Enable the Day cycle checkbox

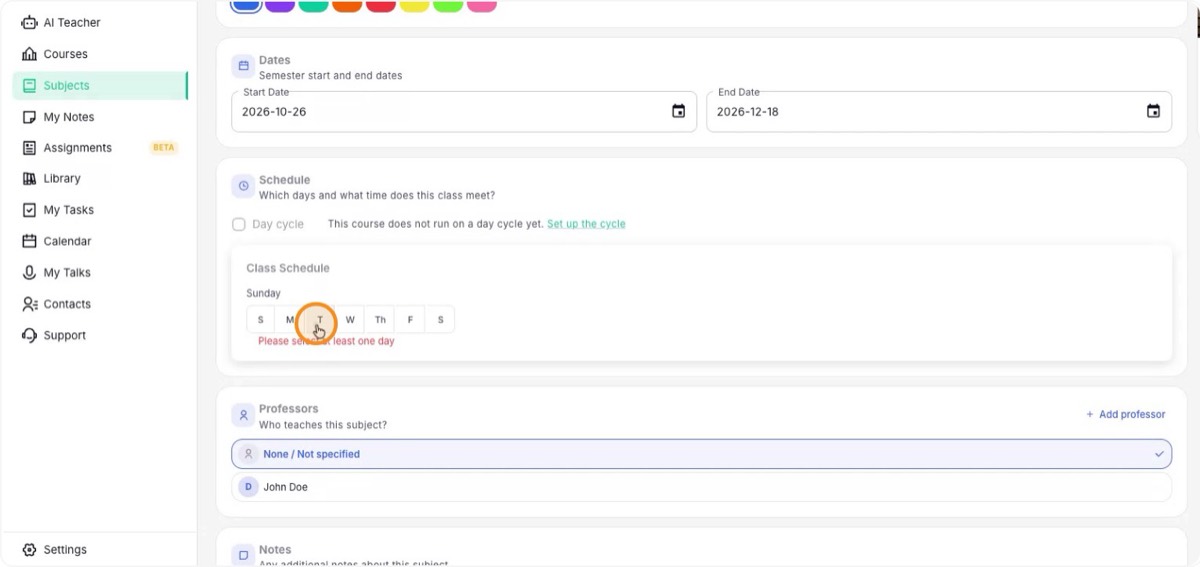[239, 224]
